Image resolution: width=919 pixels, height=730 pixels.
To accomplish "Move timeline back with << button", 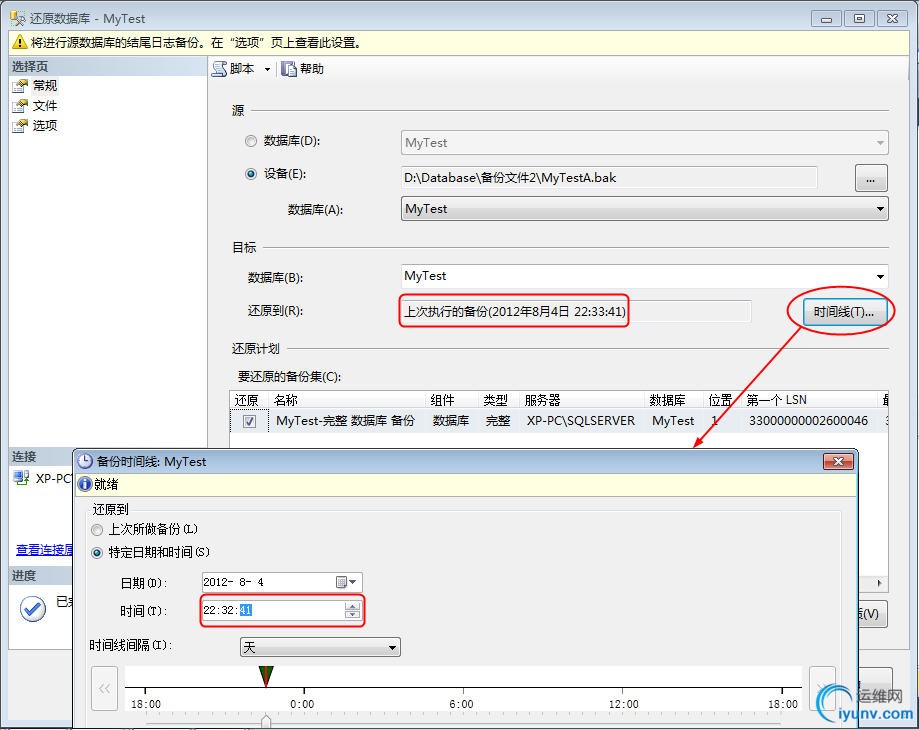I will 105,688.
